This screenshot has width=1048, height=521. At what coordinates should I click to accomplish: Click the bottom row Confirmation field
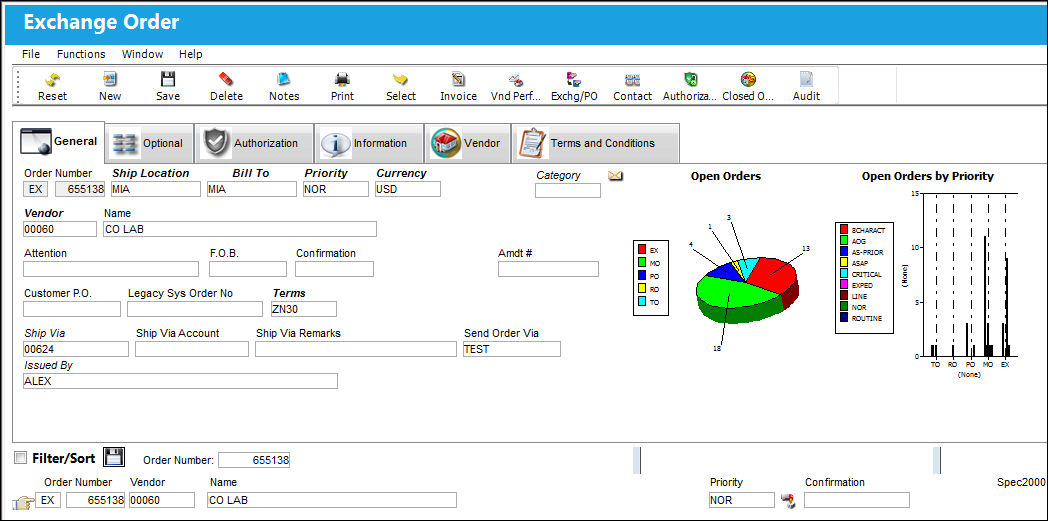point(857,500)
